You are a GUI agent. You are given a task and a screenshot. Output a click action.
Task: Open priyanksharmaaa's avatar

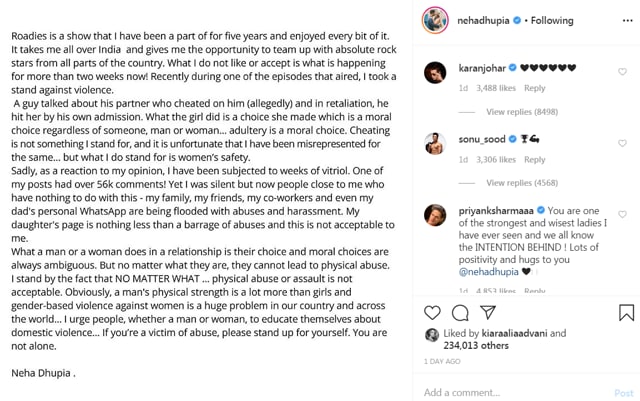[x=435, y=215]
